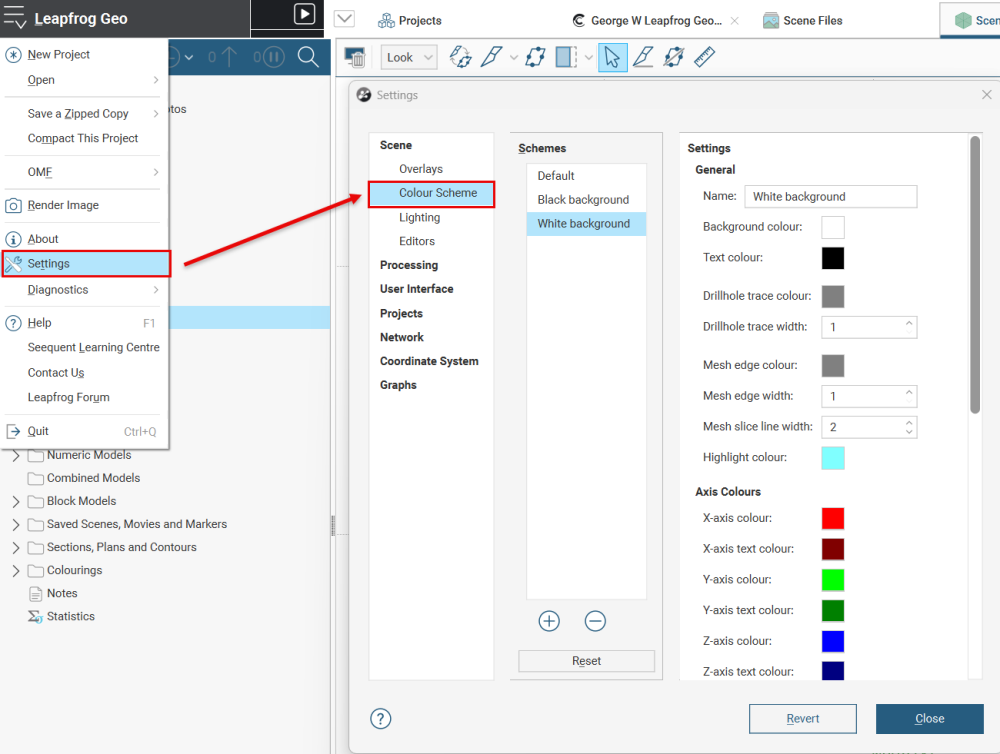Expand the Block Models folder

coord(16,501)
